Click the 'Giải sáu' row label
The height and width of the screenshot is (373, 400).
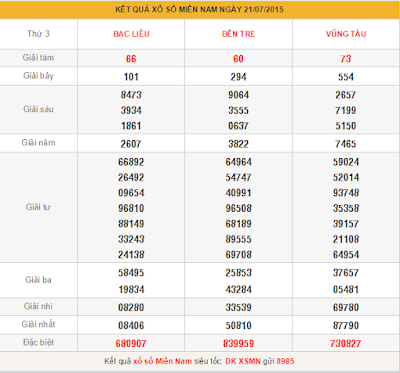[38, 109]
